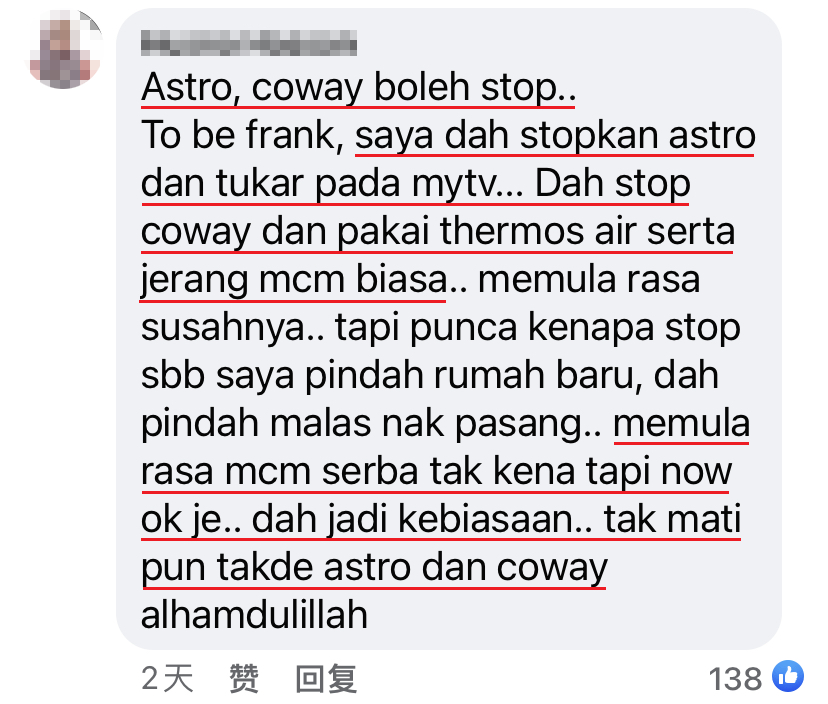
Task: Click the text 'dan tukar pada mytv...'
Action: pyautogui.click(x=332, y=184)
